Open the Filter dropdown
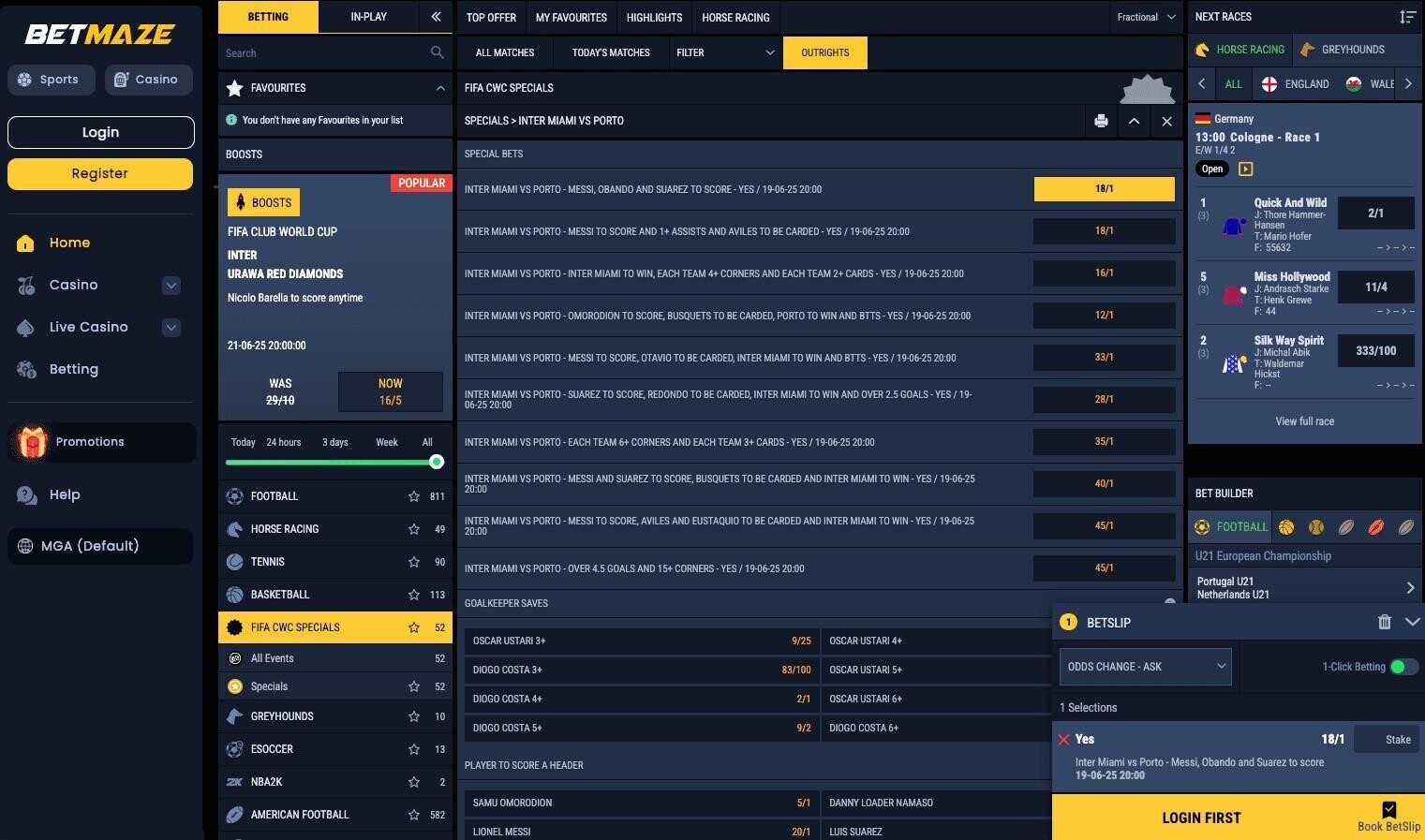Viewport: 1425px width, 840px height. coord(725,52)
